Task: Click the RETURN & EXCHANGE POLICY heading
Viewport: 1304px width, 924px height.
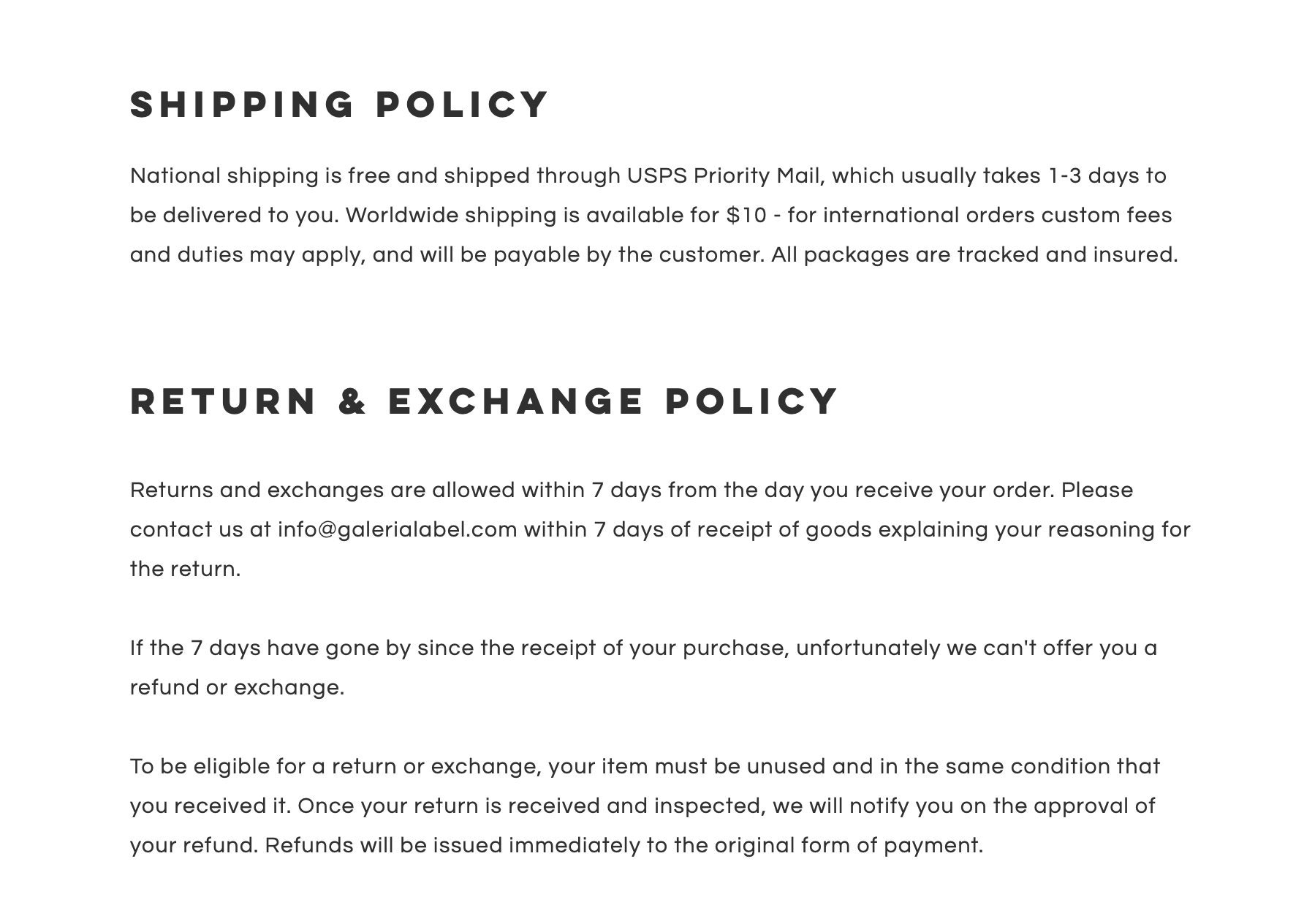Action: (x=484, y=401)
